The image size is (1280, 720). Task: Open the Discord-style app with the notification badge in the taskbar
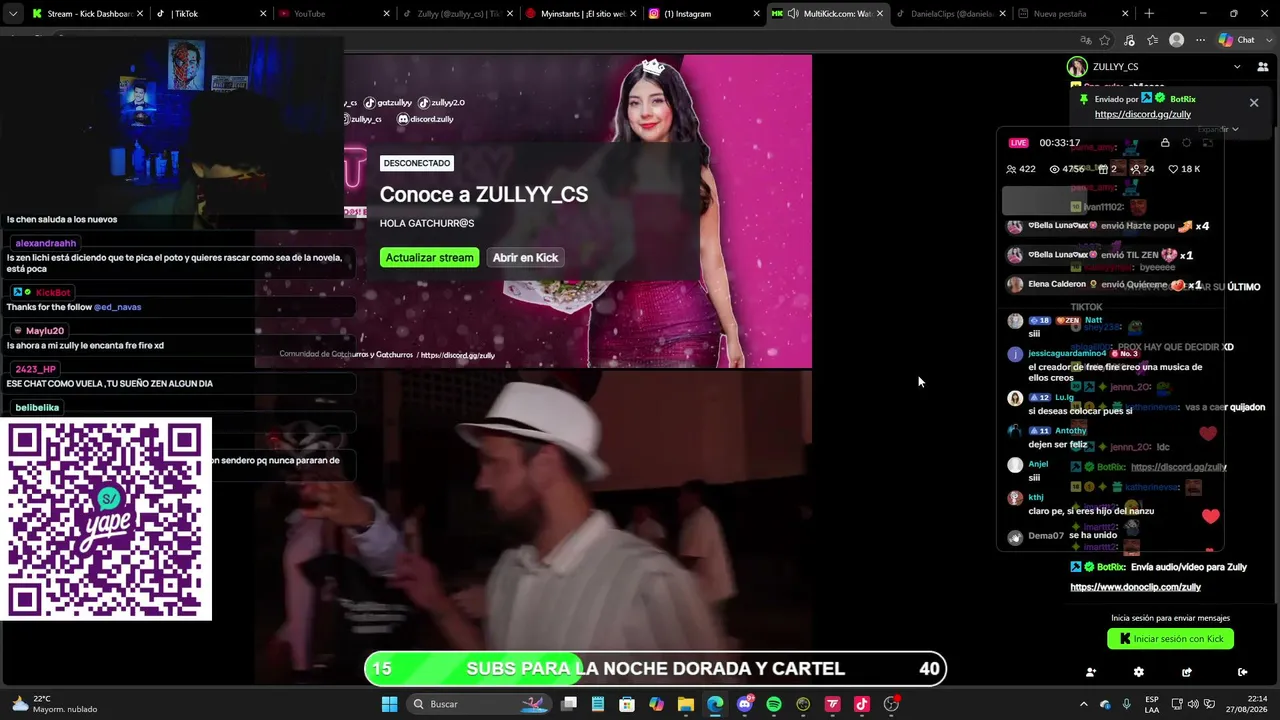point(745,704)
